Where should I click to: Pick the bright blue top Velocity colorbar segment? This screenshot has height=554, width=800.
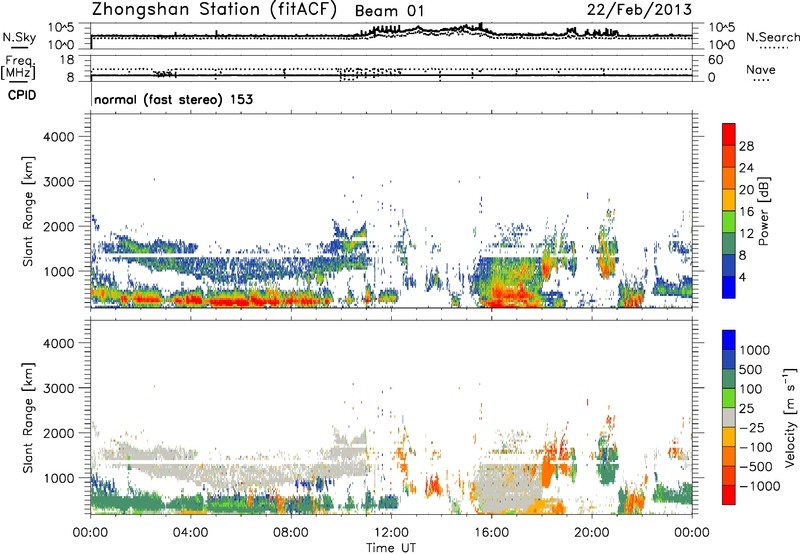point(729,340)
